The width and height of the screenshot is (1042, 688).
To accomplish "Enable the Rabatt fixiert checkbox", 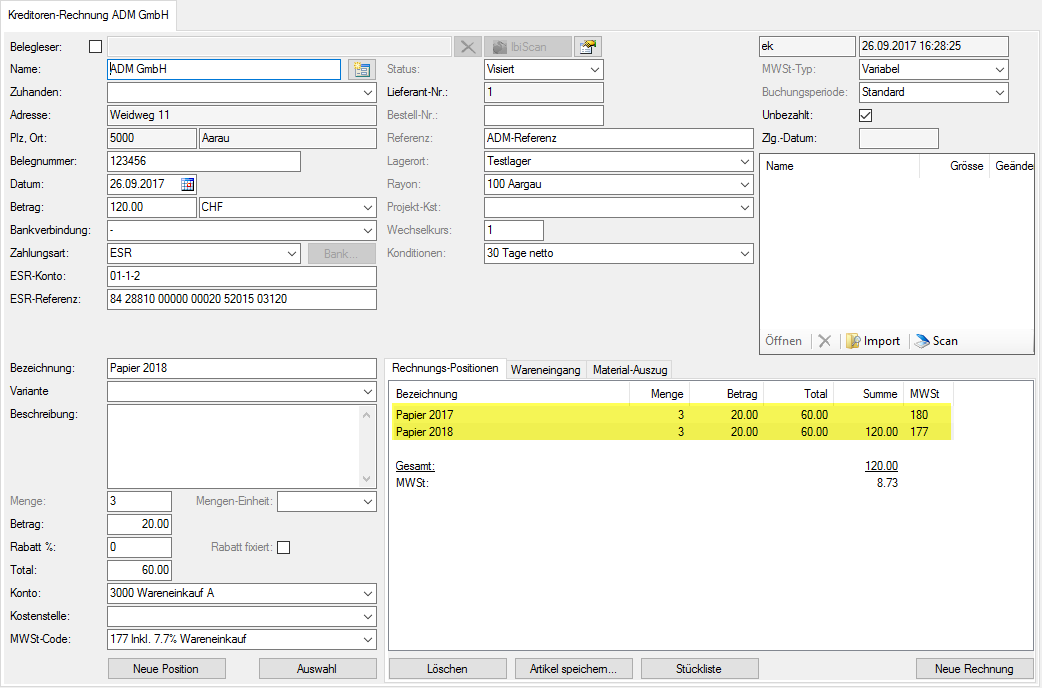I will [x=283, y=547].
